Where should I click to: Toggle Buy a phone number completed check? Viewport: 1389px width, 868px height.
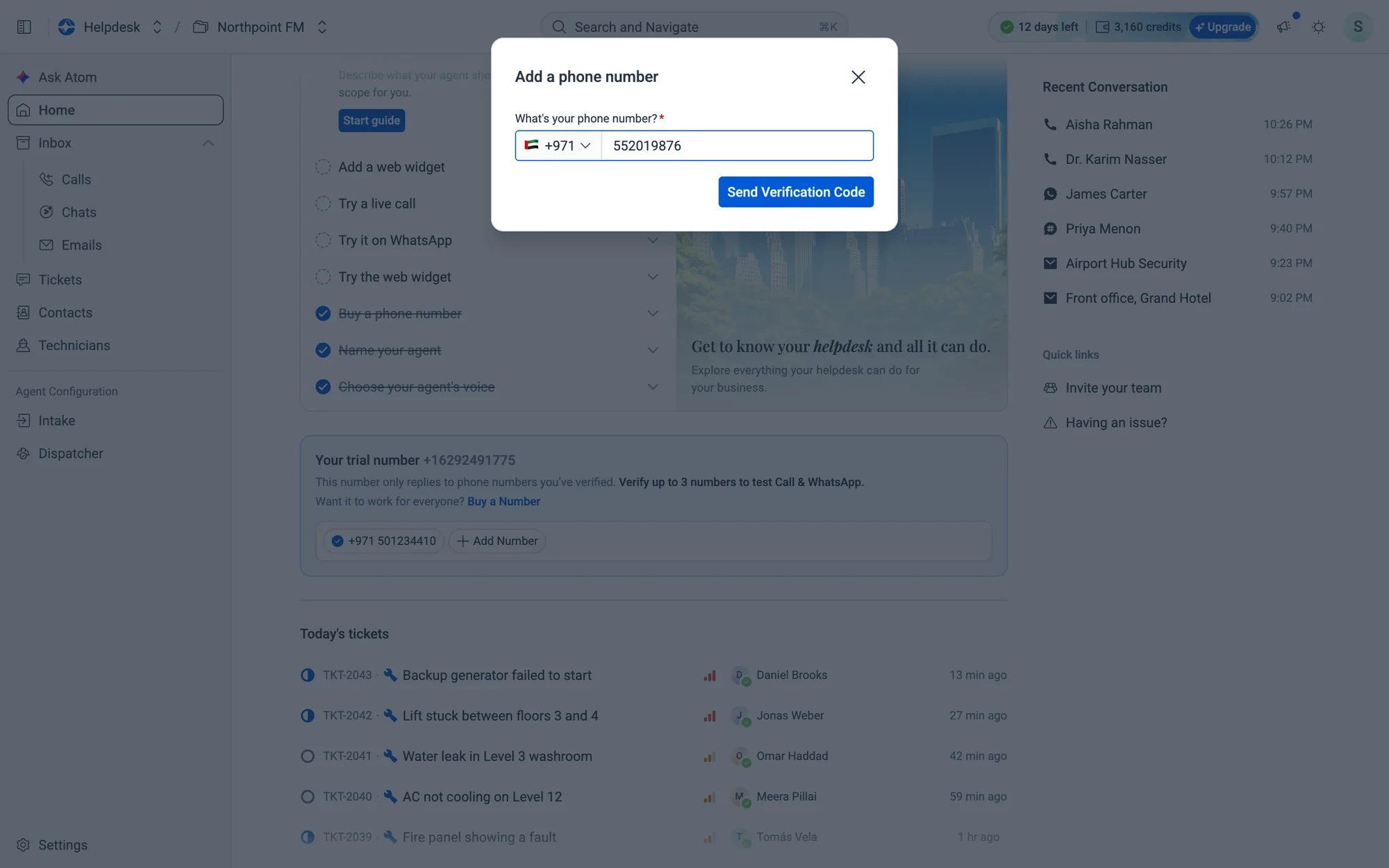(x=323, y=314)
